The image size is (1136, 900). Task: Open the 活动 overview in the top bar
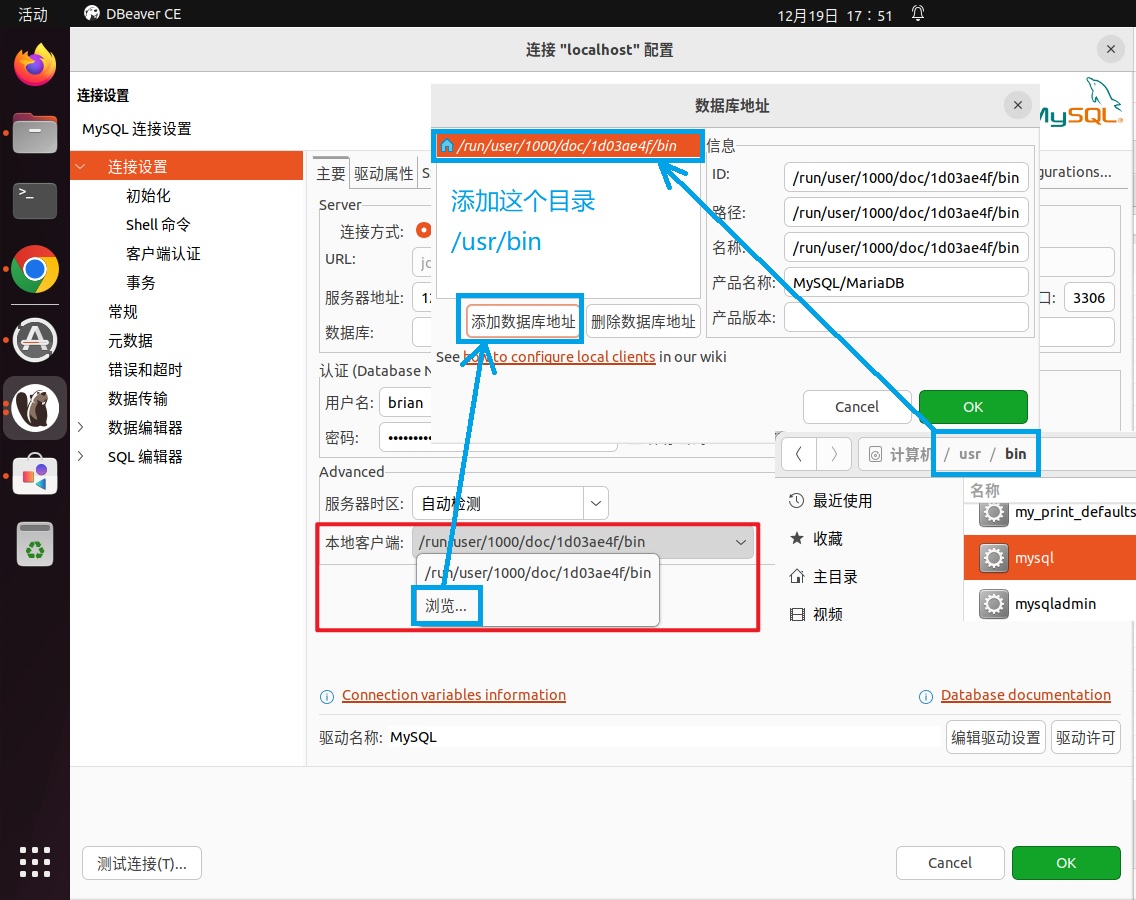pyautogui.click(x=33, y=14)
